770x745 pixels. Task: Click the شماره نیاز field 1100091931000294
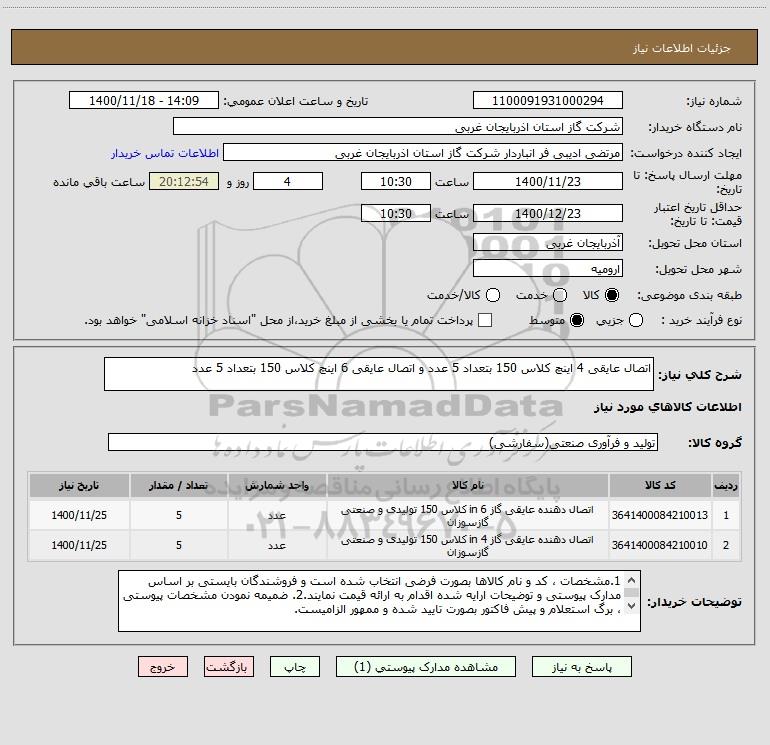pyautogui.click(x=548, y=100)
